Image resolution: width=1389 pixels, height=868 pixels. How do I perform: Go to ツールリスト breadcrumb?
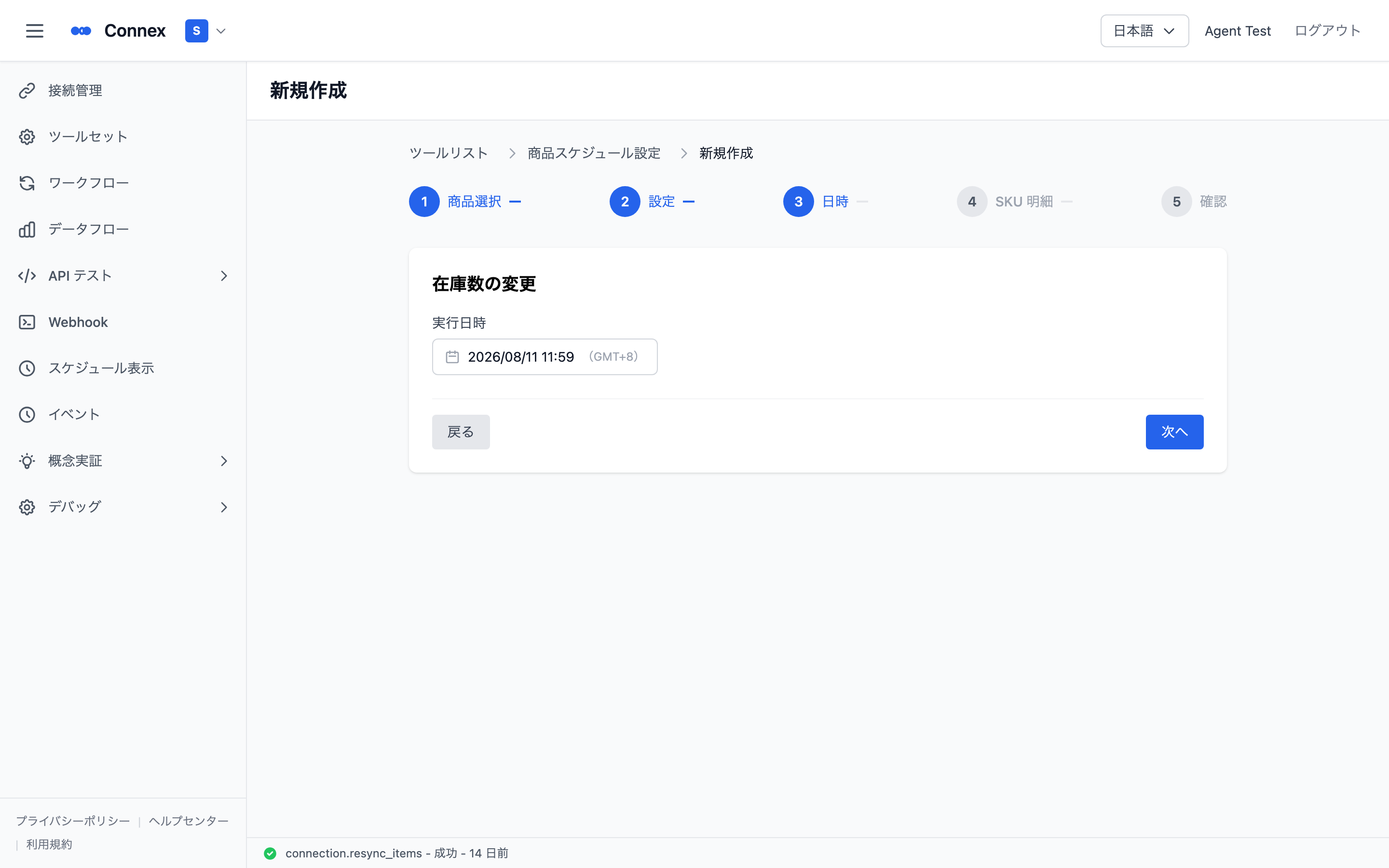click(x=448, y=153)
